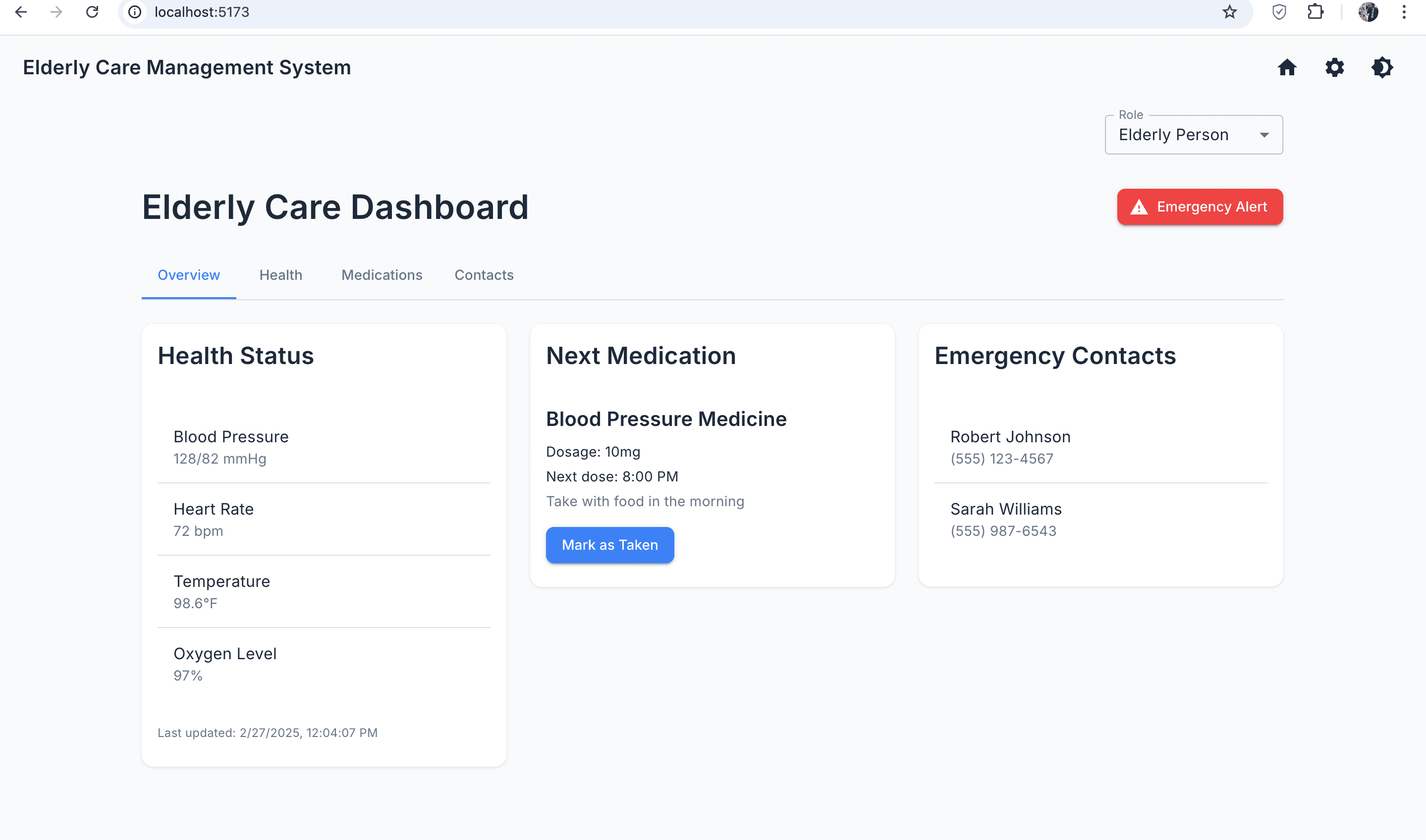Select the Blood Pressure reading row
Viewport: 1426px width, 840px height.
tap(324, 447)
